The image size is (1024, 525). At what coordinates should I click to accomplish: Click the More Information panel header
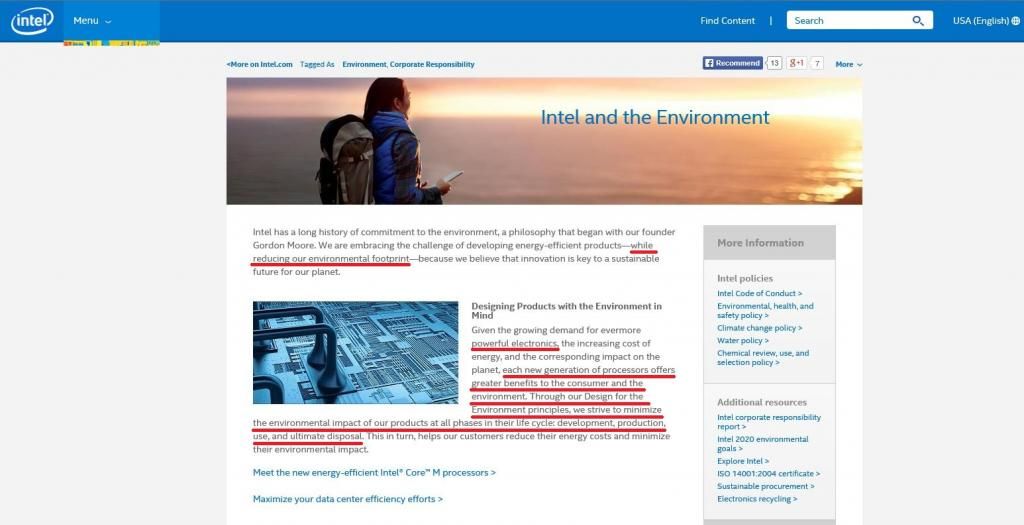[x=769, y=243]
